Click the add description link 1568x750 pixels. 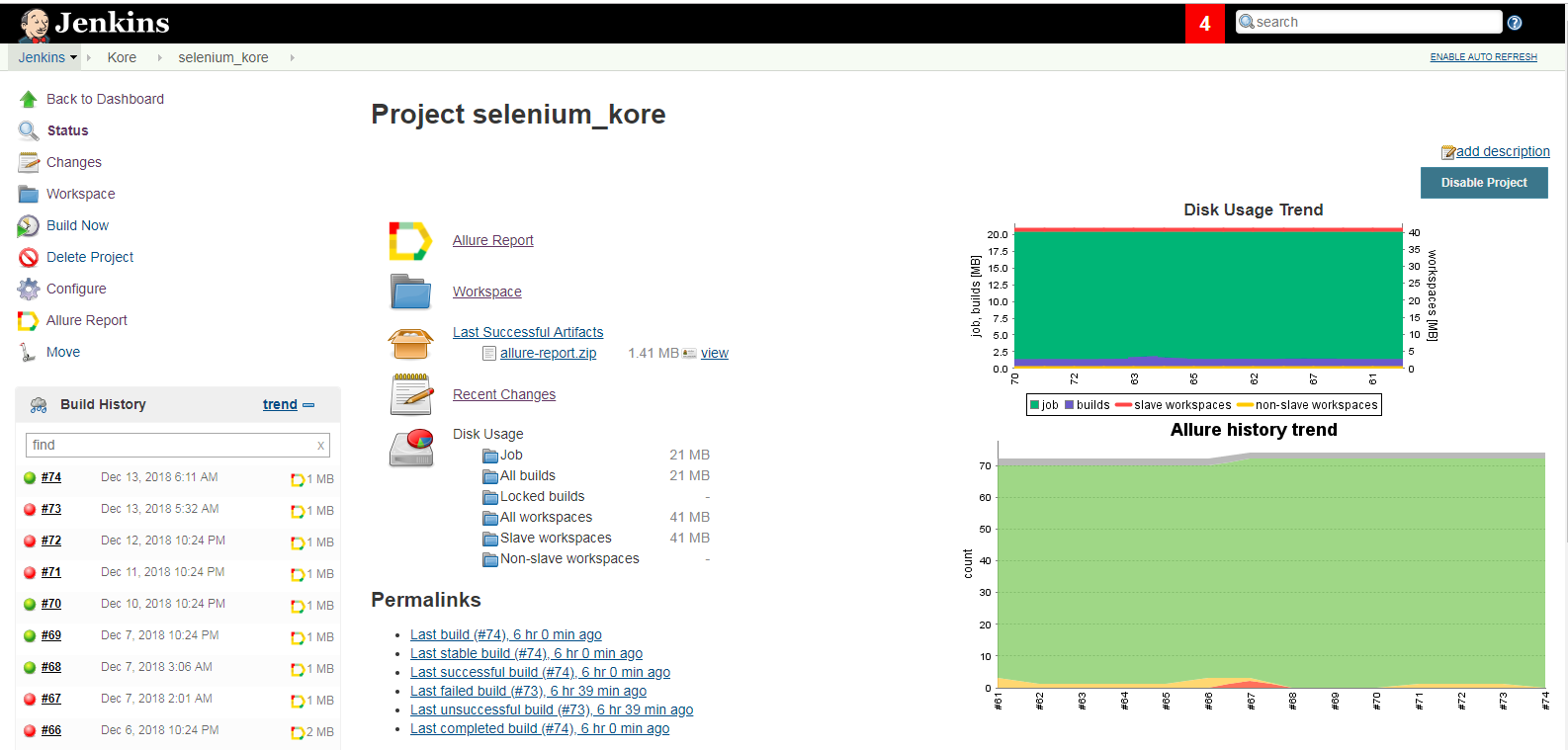click(1503, 151)
